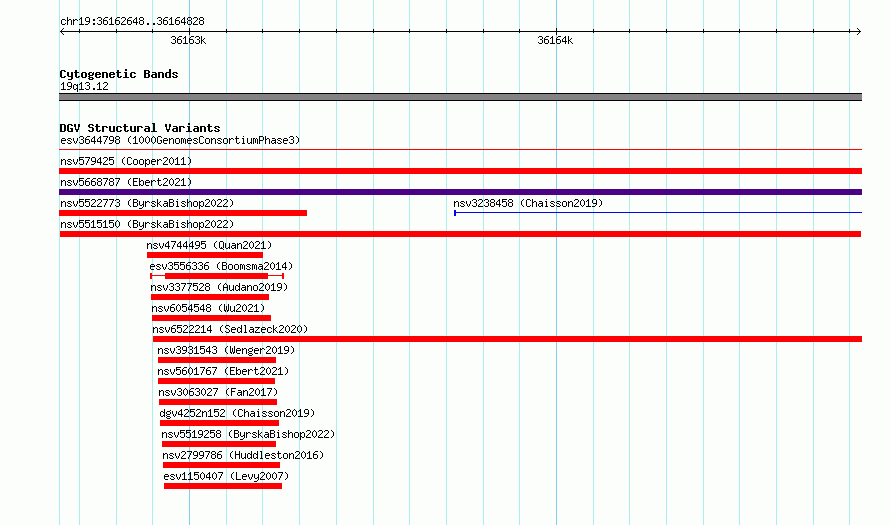The height and width of the screenshot is (525, 890).
Task: Open esv1150407 (Levy2007) label
Action: [226, 476]
